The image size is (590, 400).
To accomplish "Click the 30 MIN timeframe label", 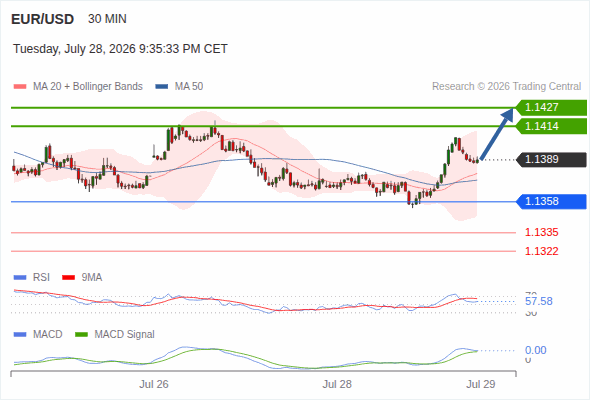I will pyautogui.click(x=107, y=19).
